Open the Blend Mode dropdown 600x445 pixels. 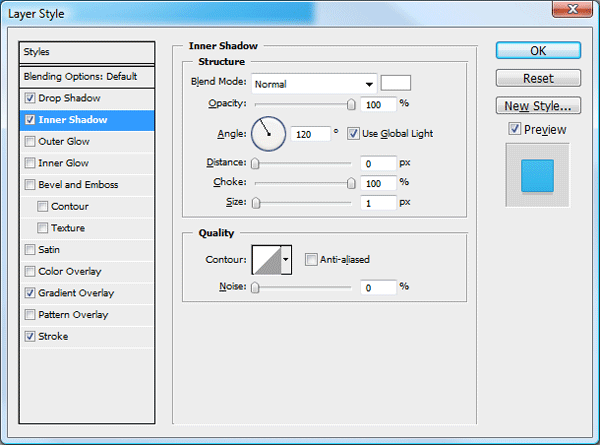(314, 84)
